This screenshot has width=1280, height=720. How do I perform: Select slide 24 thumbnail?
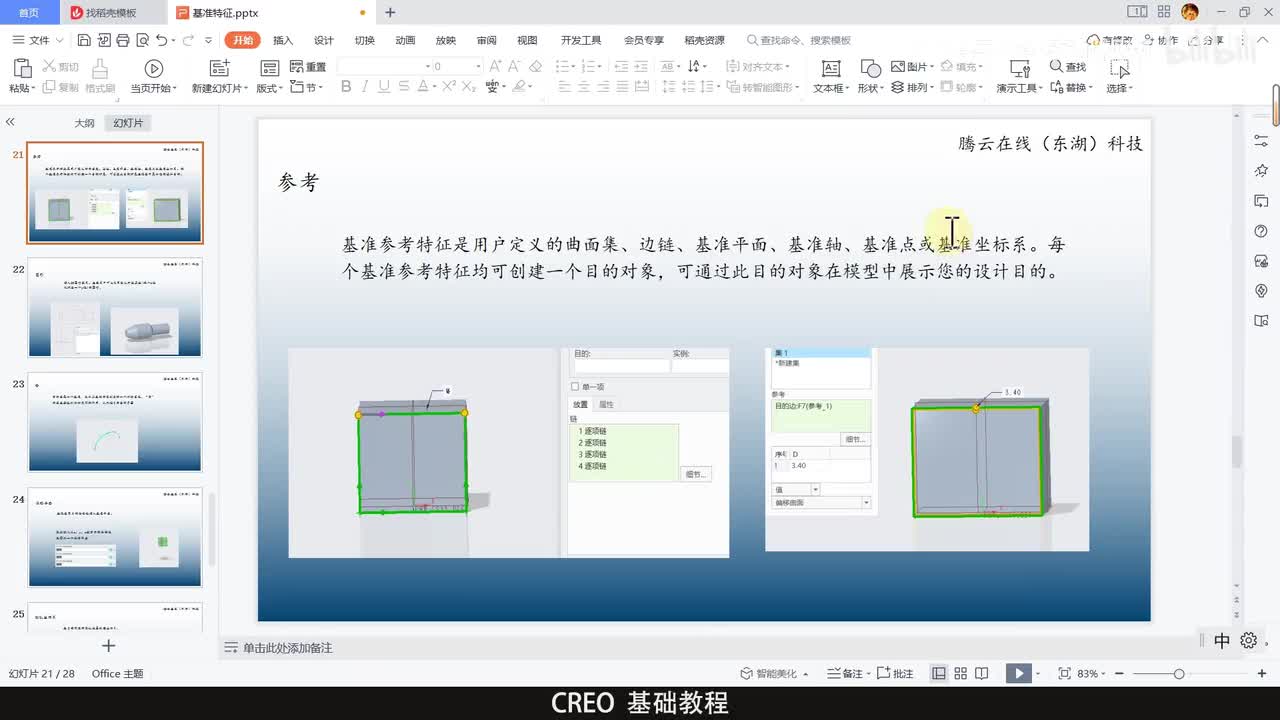coord(115,538)
